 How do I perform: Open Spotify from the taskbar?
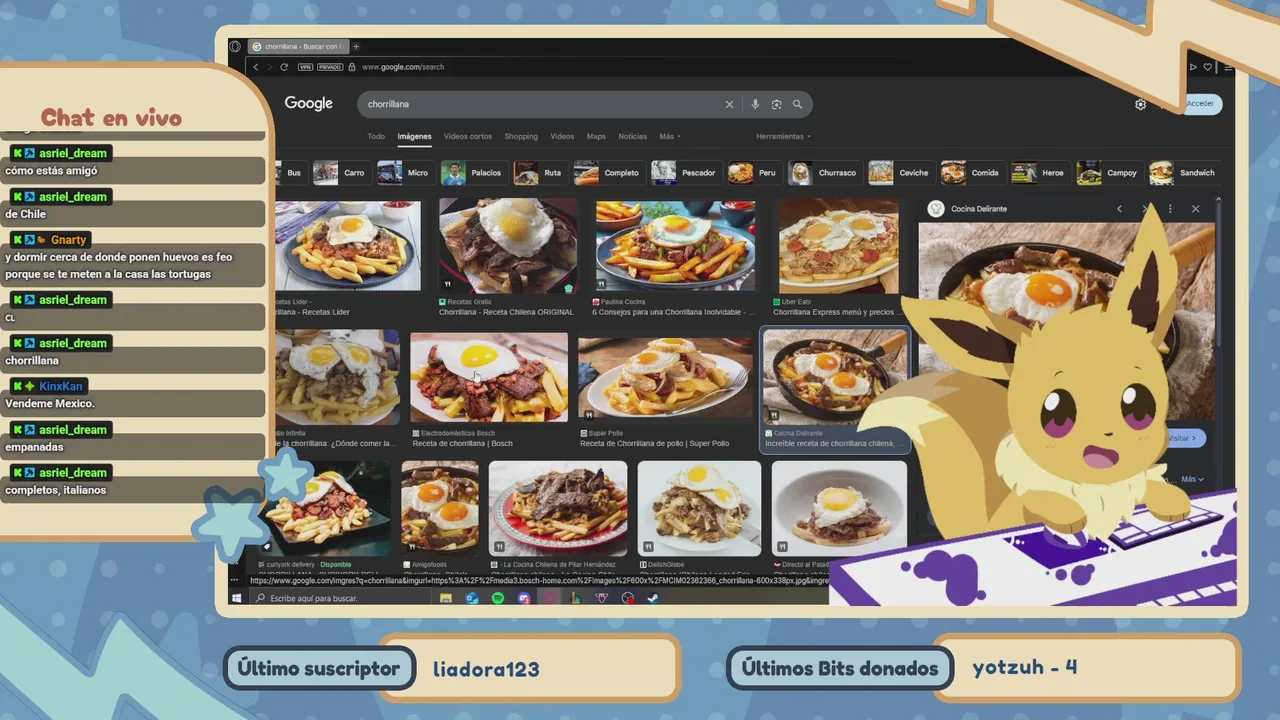click(498, 598)
